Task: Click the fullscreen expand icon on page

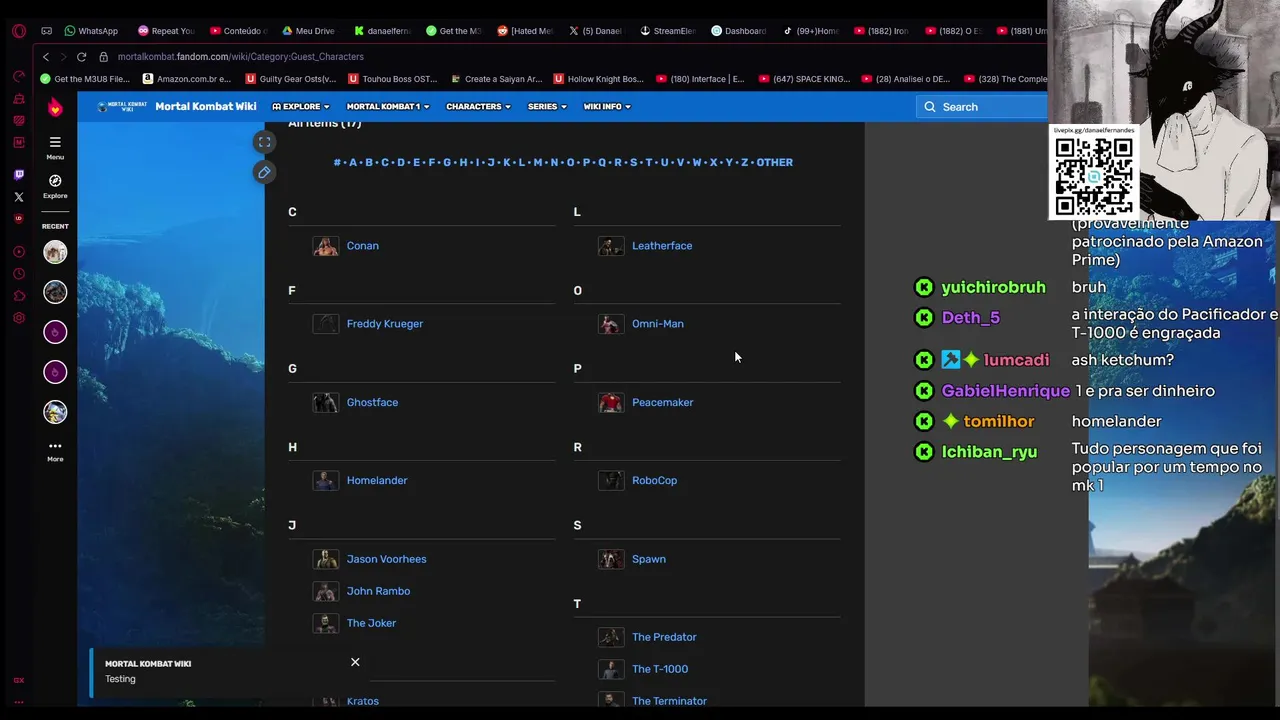Action: tap(264, 142)
